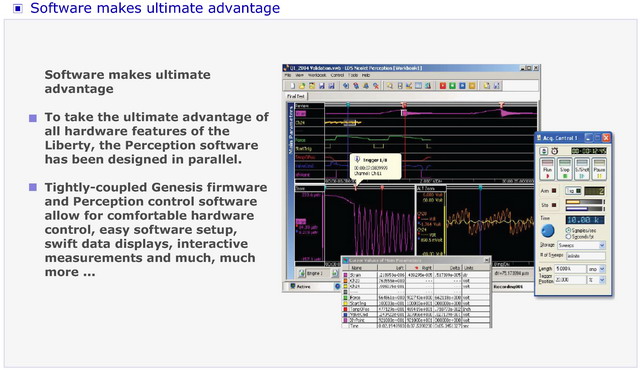Click the stopwatch icon in Acq. Control
Image resolution: width=640 pixels, height=370 pixels.
click(555, 151)
